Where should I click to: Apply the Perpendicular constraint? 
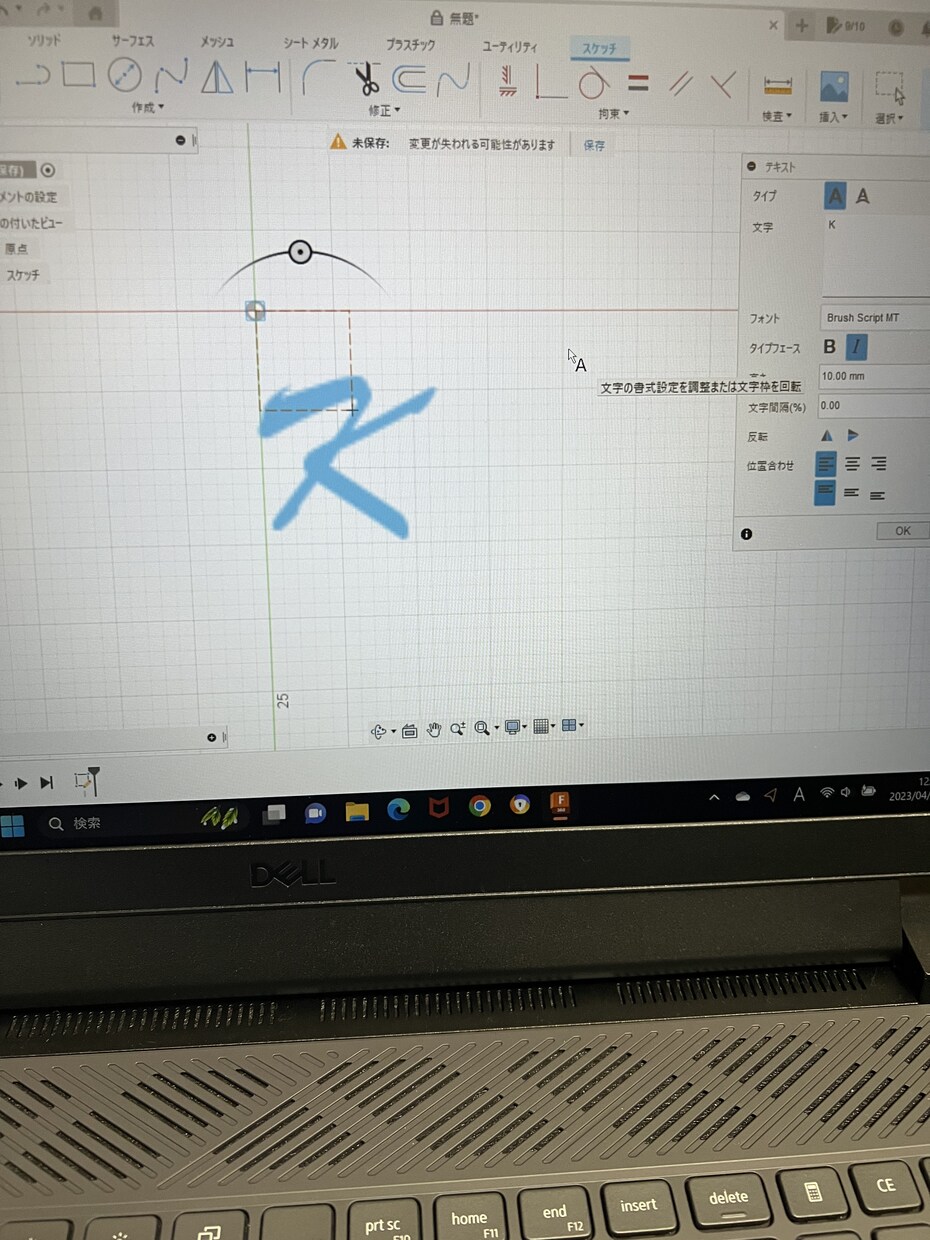724,85
